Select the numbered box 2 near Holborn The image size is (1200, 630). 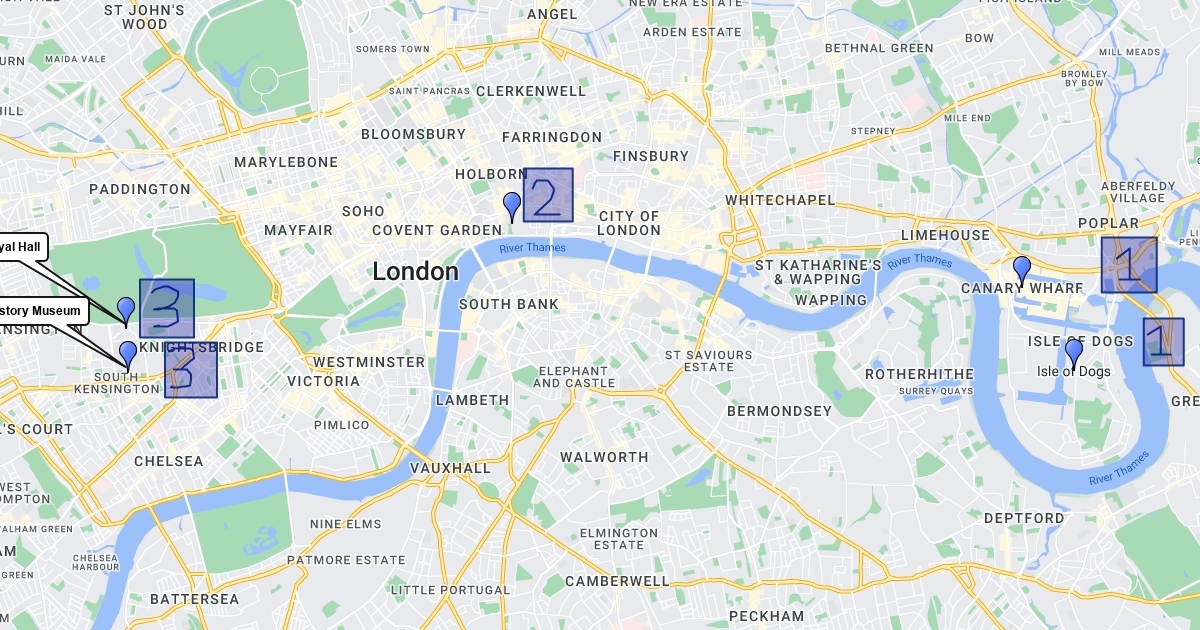pos(548,195)
